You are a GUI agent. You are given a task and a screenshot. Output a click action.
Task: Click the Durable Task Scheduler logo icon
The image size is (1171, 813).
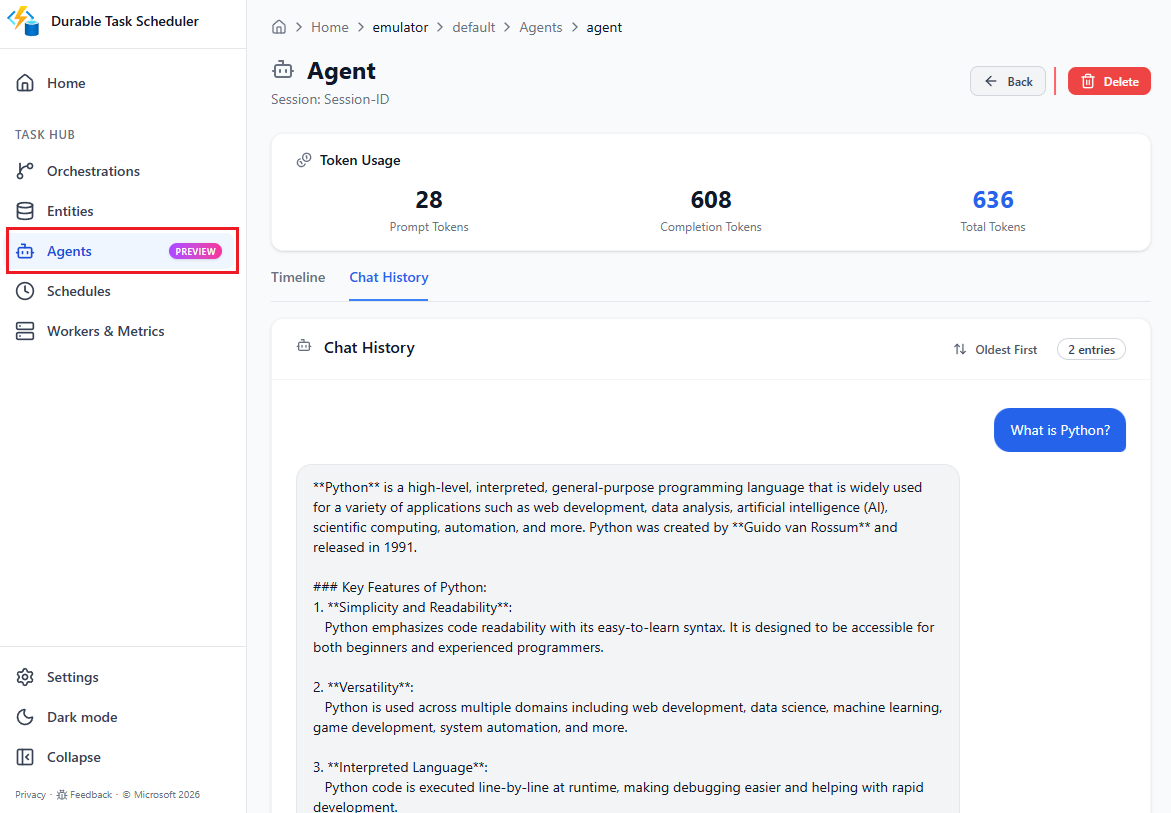[23, 21]
